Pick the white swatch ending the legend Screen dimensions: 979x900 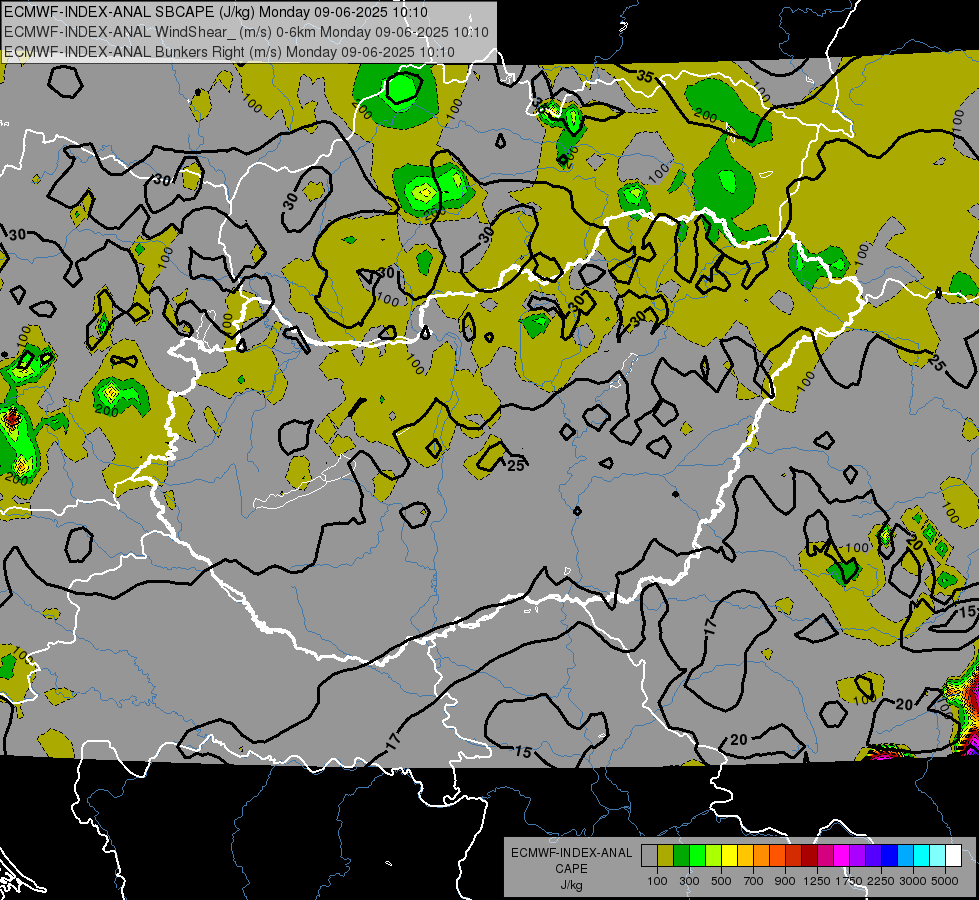953,855
